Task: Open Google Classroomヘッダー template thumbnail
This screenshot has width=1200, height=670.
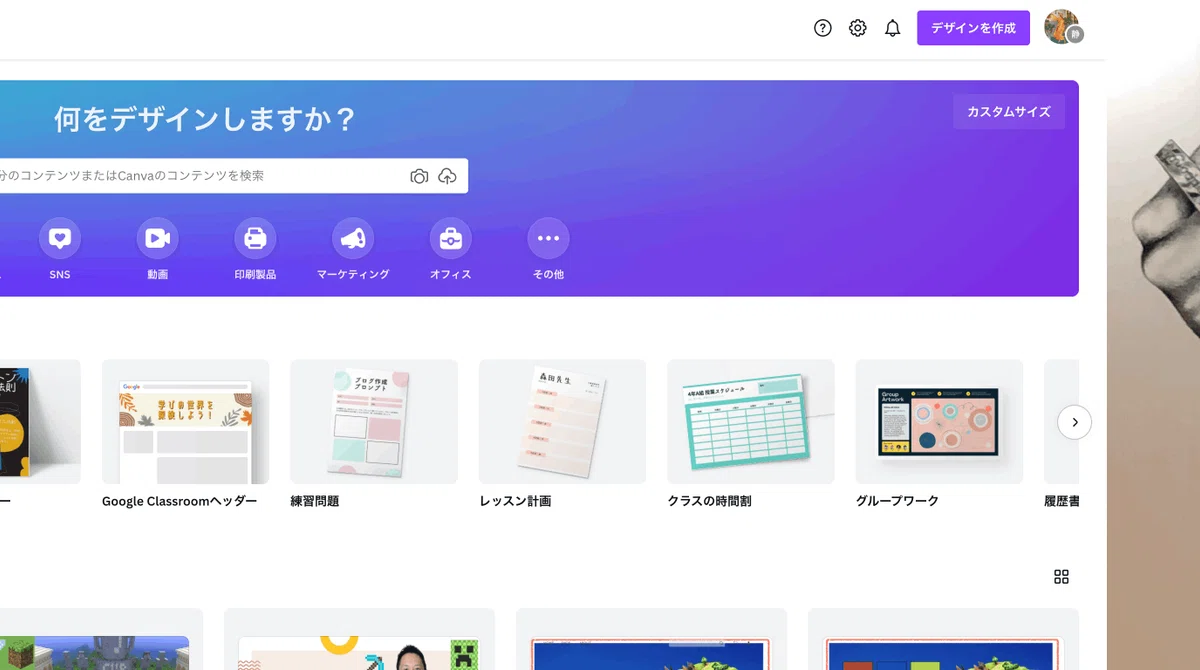Action: click(186, 422)
